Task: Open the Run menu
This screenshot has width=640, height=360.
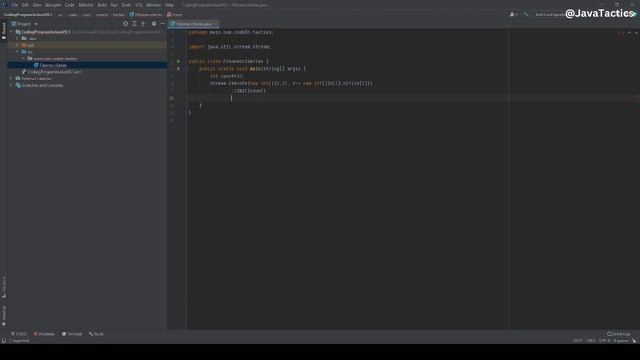Action: [114, 5]
